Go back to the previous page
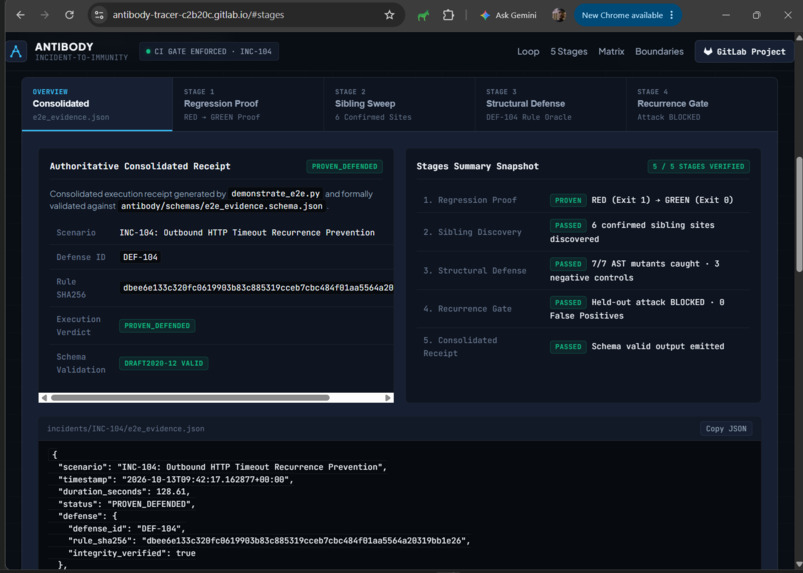Screen dimensions: 803x573 [20, 15]
